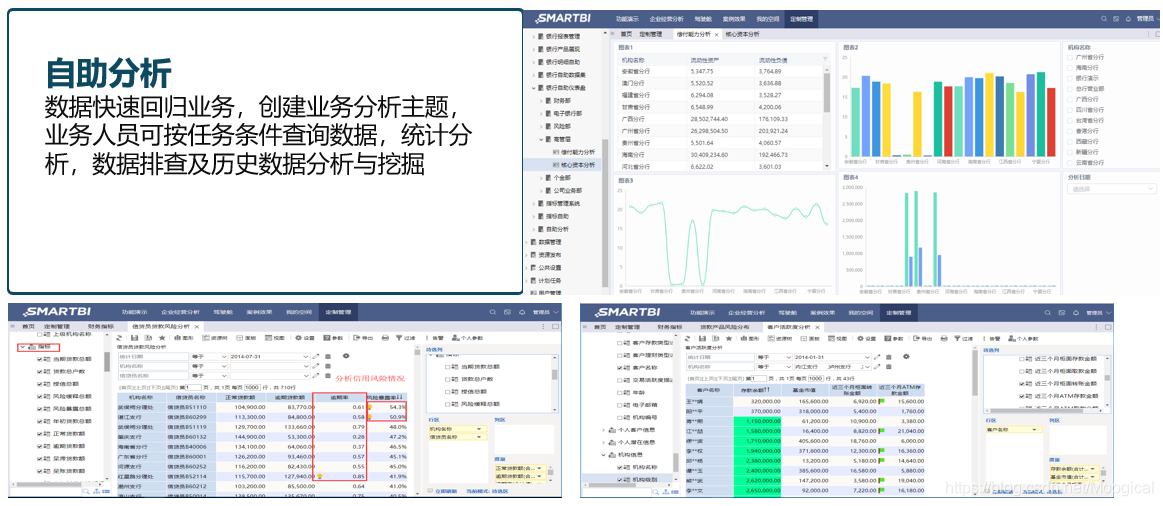
Task: Click save icon in 信贷员贷款风险分析 window toolbar
Action: point(134,338)
